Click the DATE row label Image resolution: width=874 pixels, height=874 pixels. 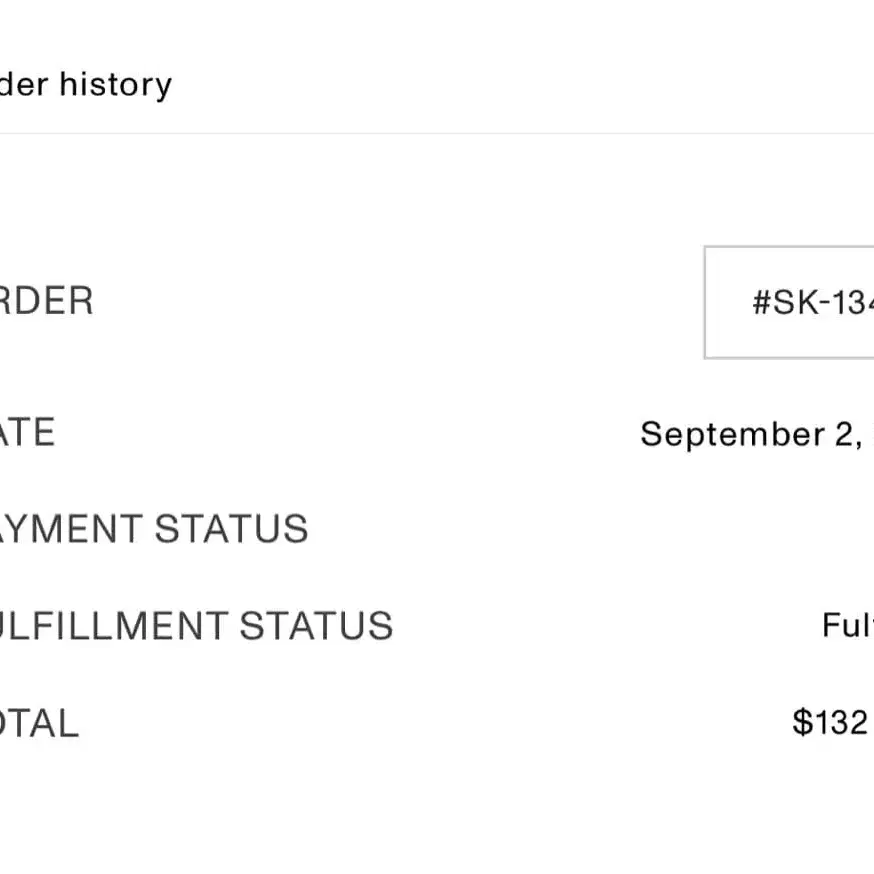[x=27, y=433]
